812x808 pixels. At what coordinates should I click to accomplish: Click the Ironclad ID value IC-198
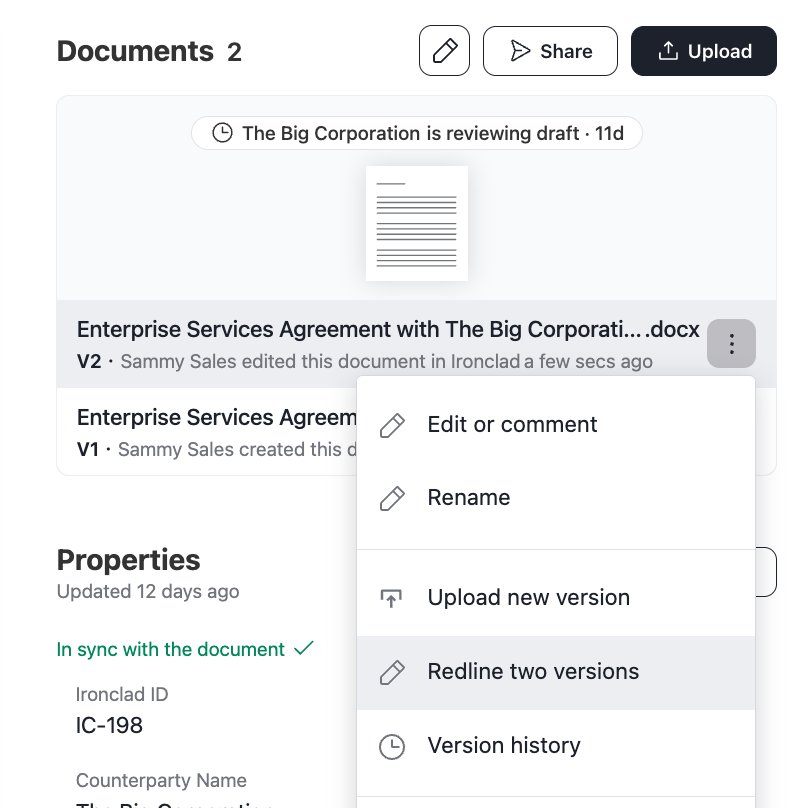click(109, 725)
